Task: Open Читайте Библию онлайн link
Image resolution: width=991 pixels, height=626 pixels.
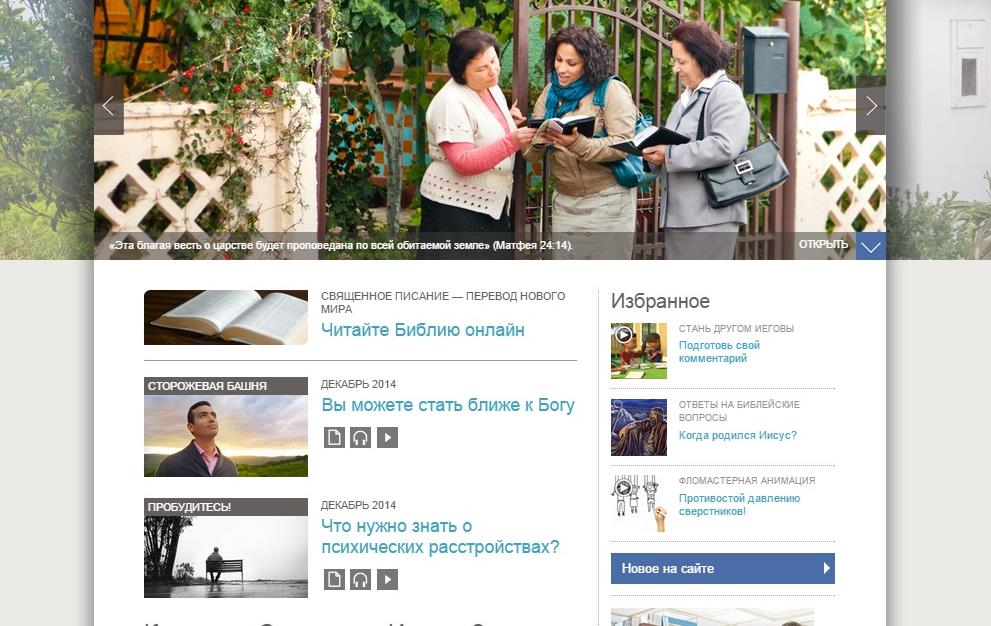Action: (x=423, y=330)
